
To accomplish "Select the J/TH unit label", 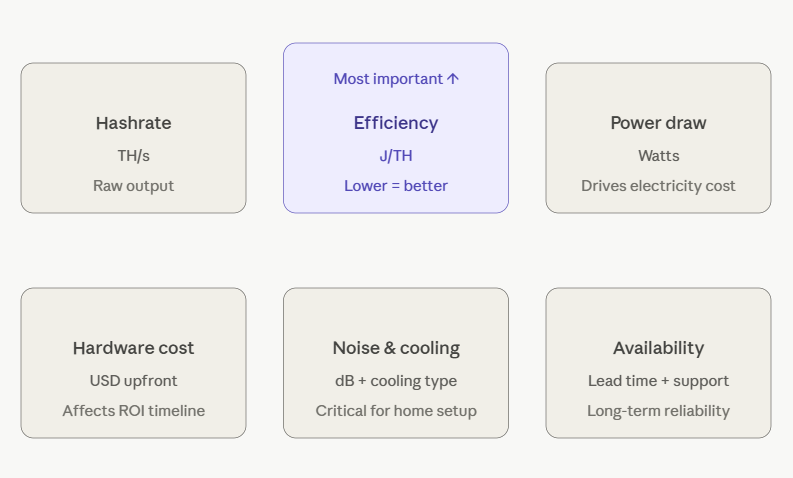I will [x=396, y=156].
